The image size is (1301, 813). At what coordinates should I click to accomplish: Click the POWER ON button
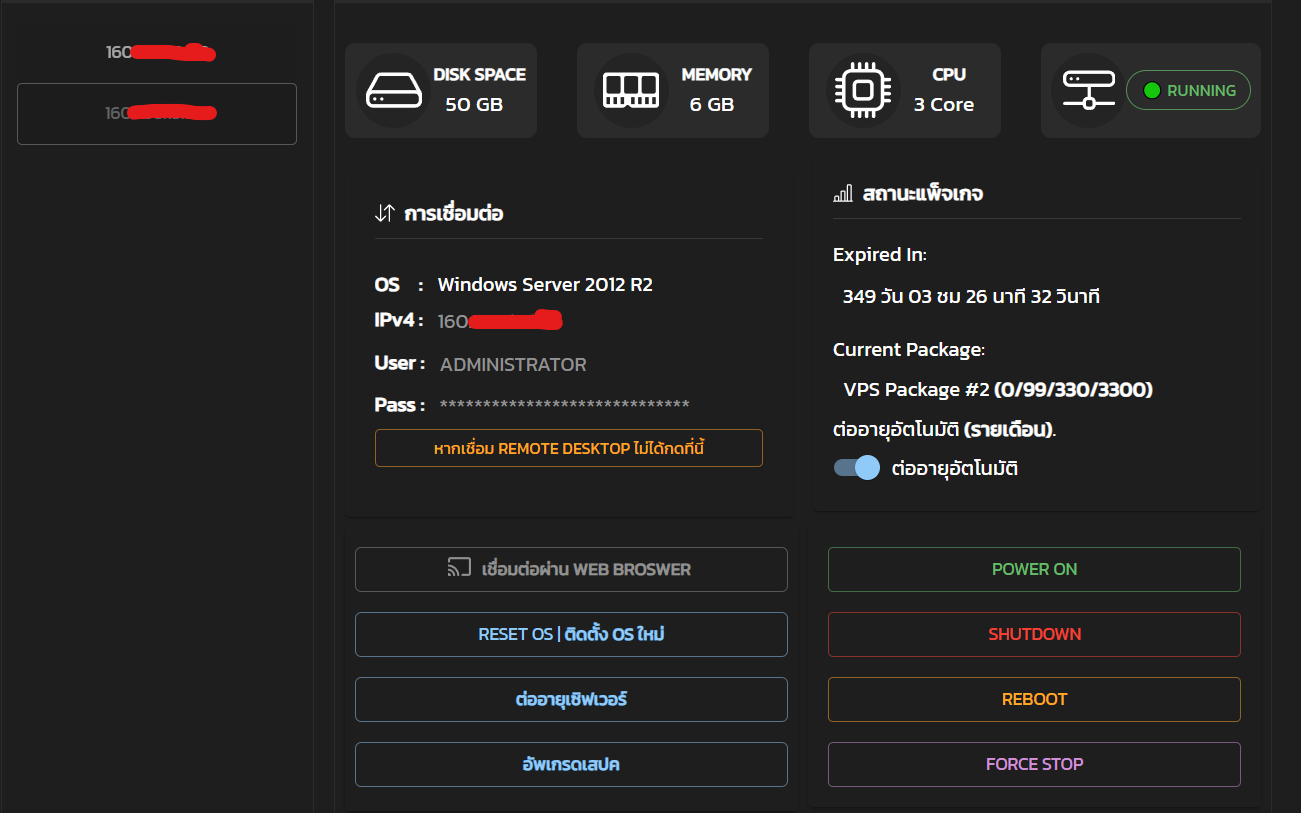coord(1034,569)
